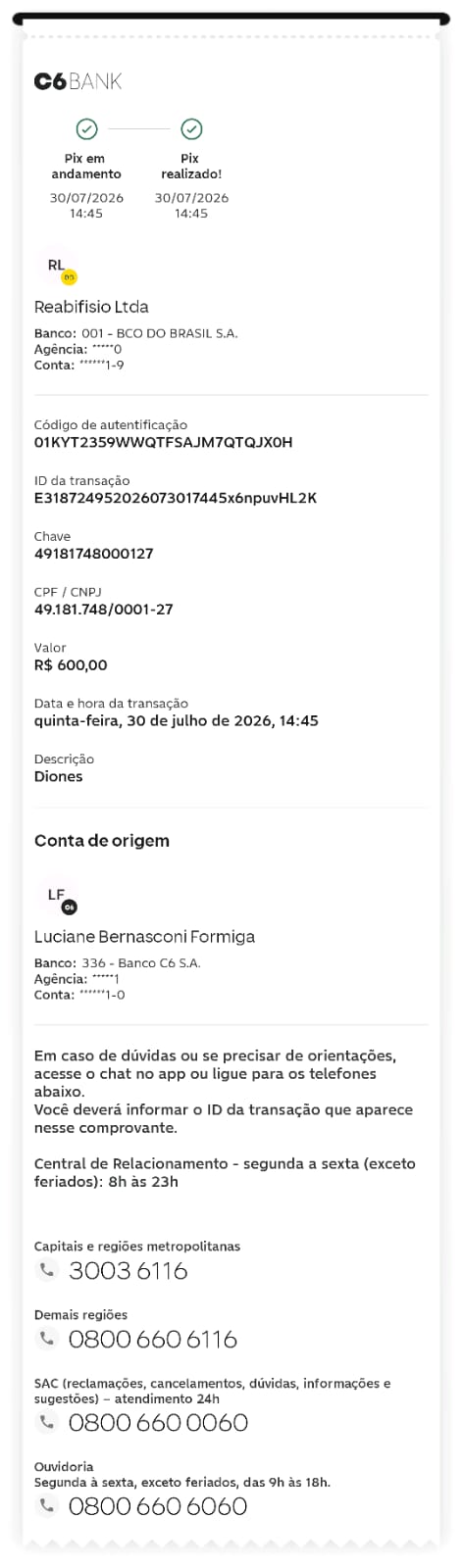This screenshot has width=463, height=1568.
Task: Call Demais regiões number 0800 660 6116
Action: tap(153, 1340)
